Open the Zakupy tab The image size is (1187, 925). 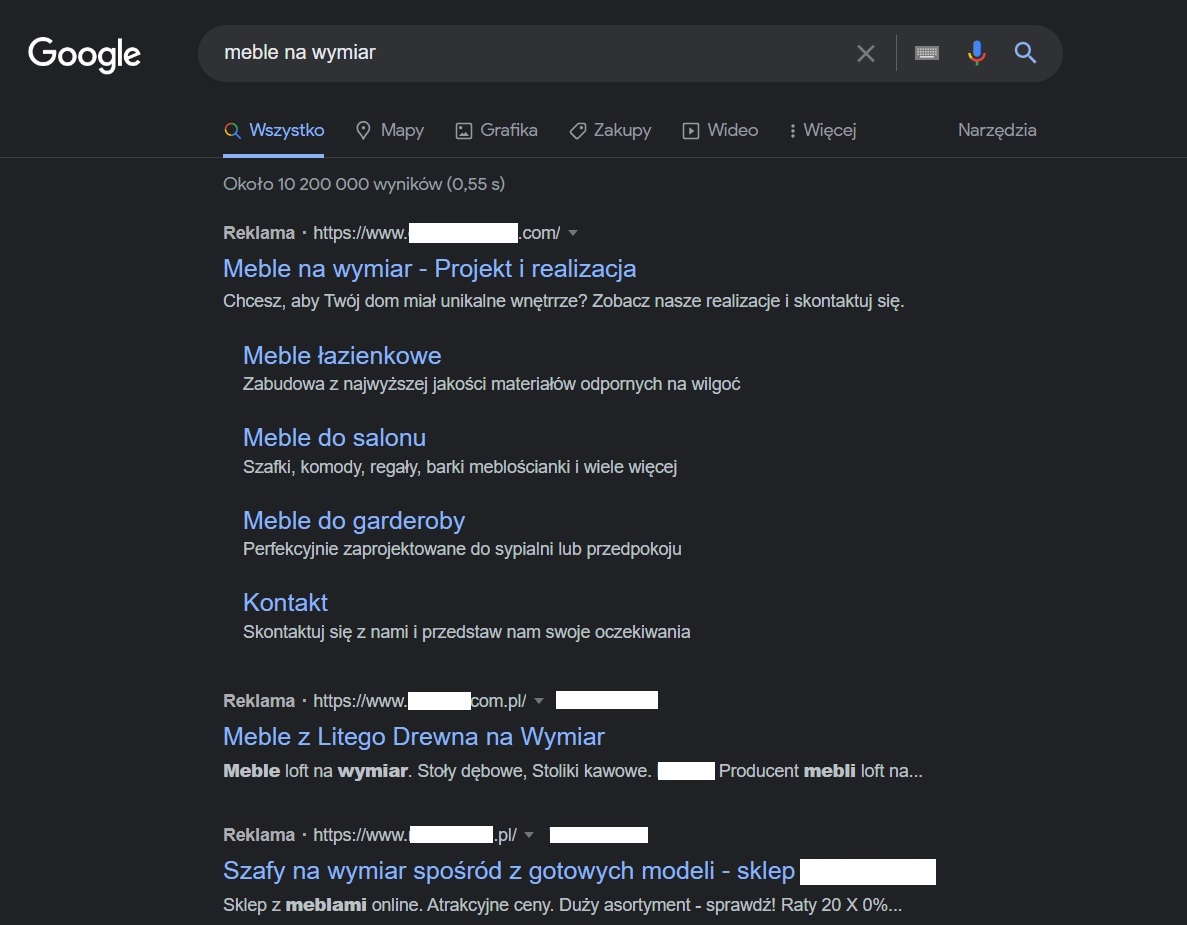[610, 130]
